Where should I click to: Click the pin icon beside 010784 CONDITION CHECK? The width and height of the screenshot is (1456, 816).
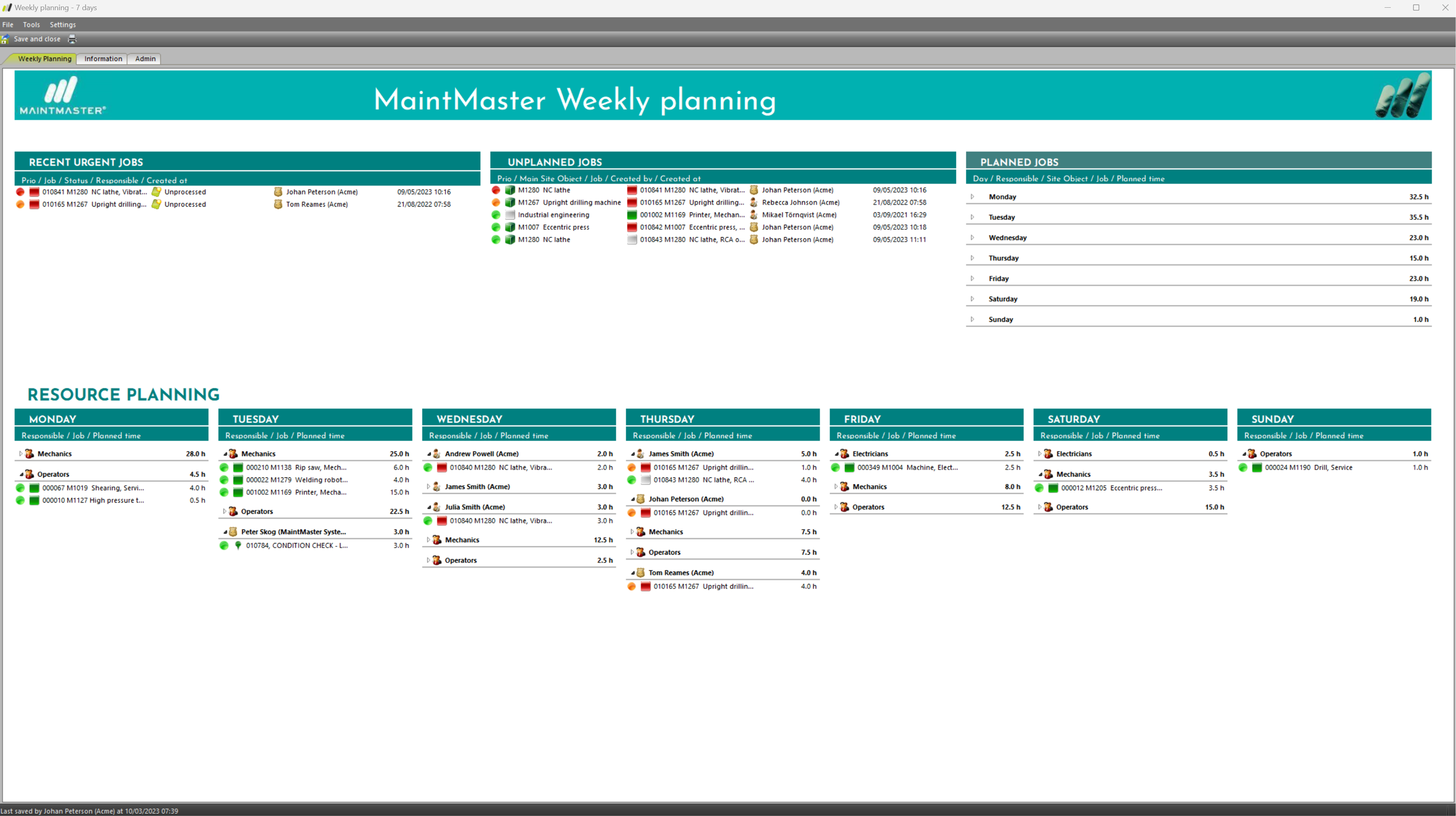pos(238,545)
